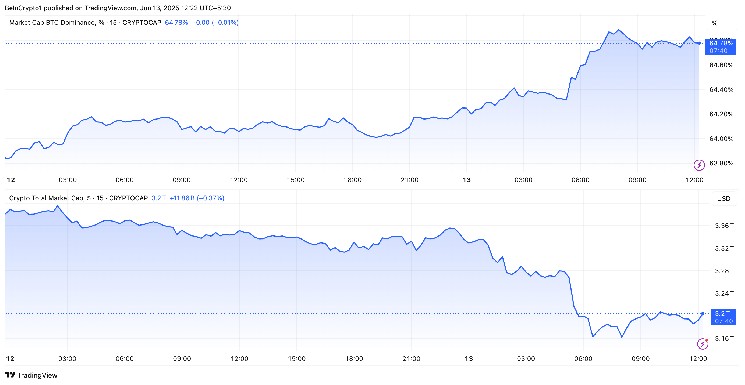This screenshot has width=745, height=385.
Task: Click the 64.40% level on the top price axis
Action: pos(721,89)
